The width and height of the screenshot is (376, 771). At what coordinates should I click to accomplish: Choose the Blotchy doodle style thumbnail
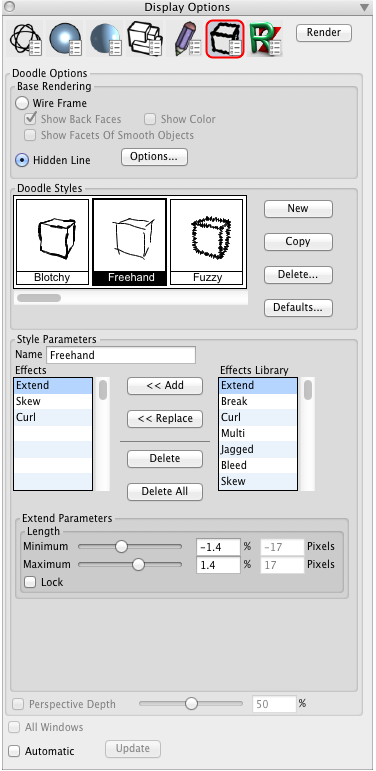point(53,241)
